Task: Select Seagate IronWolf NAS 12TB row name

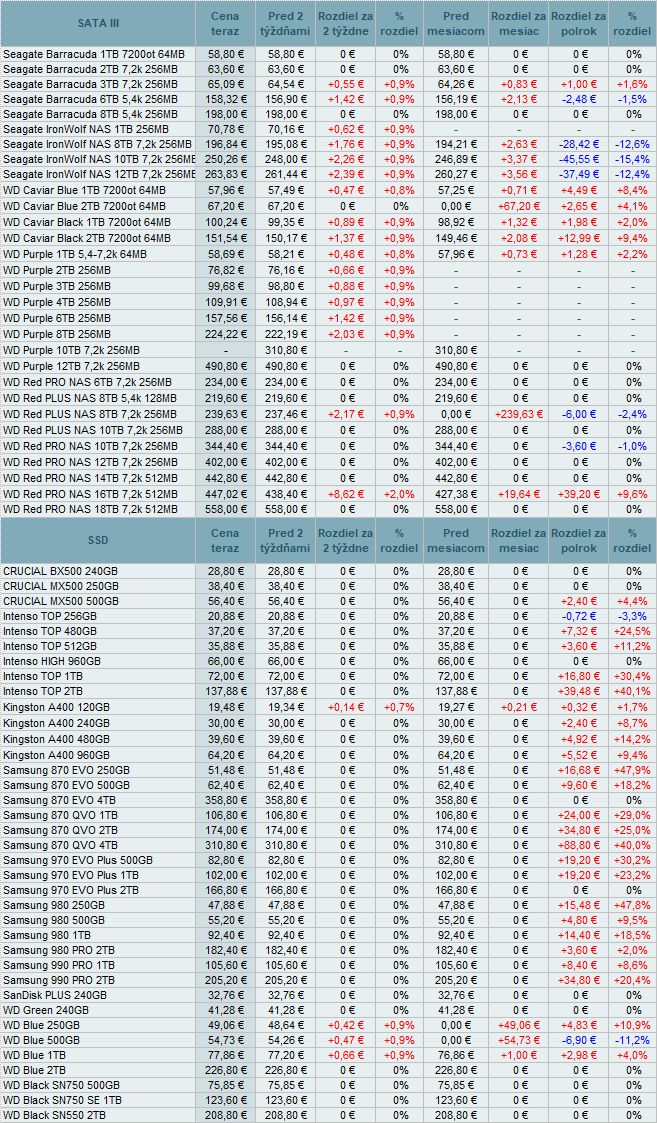Action: (98, 174)
